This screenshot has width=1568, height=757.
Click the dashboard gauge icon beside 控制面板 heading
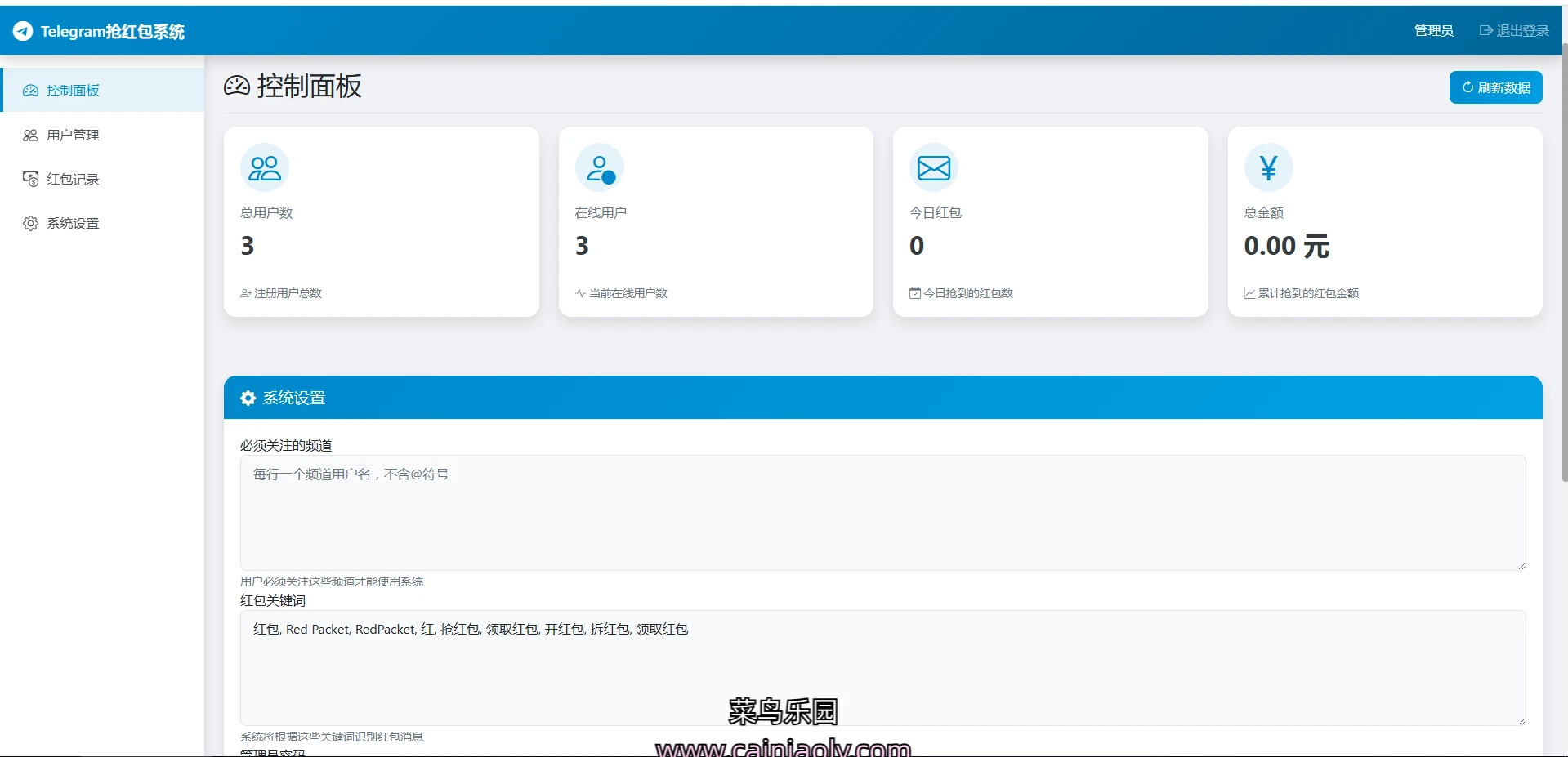[x=237, y=86]
